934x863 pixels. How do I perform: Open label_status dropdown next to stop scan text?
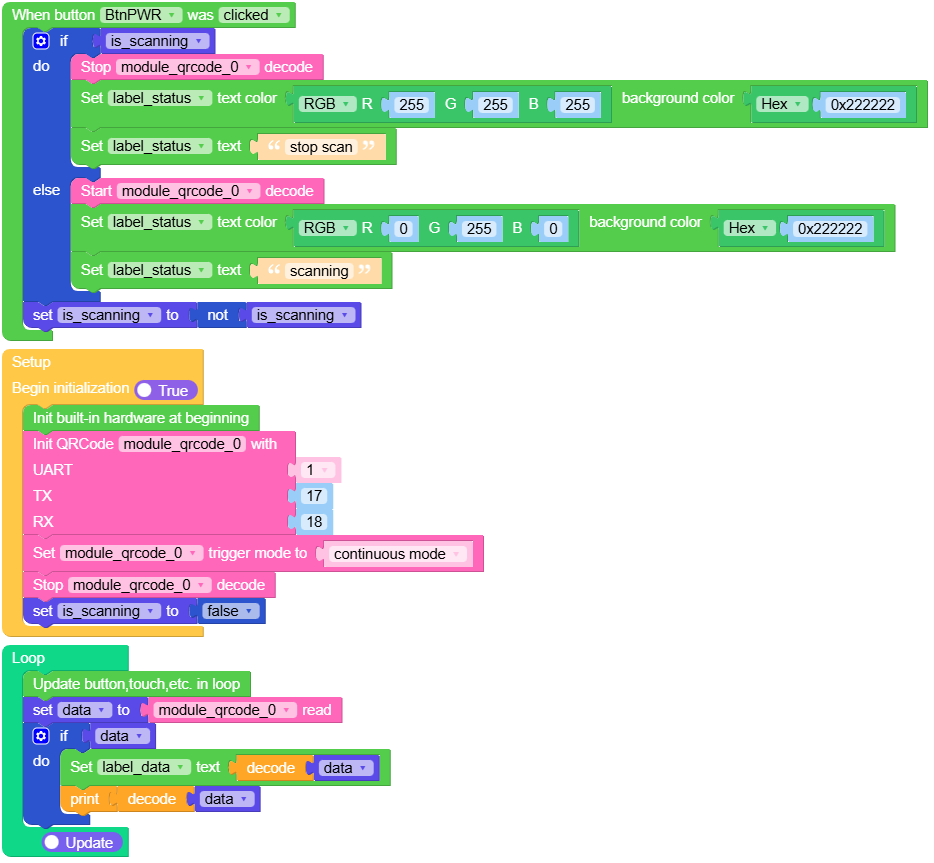coord(160,146)
